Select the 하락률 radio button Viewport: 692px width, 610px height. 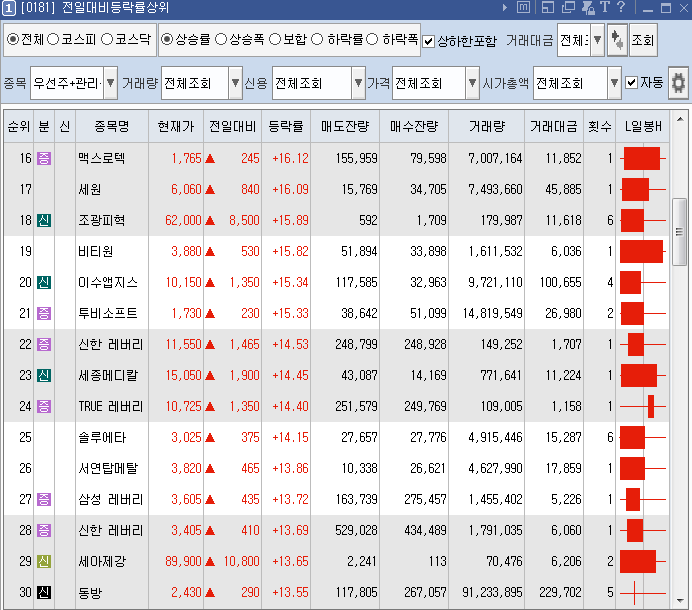pyautogui.click(x=317, y=40)
